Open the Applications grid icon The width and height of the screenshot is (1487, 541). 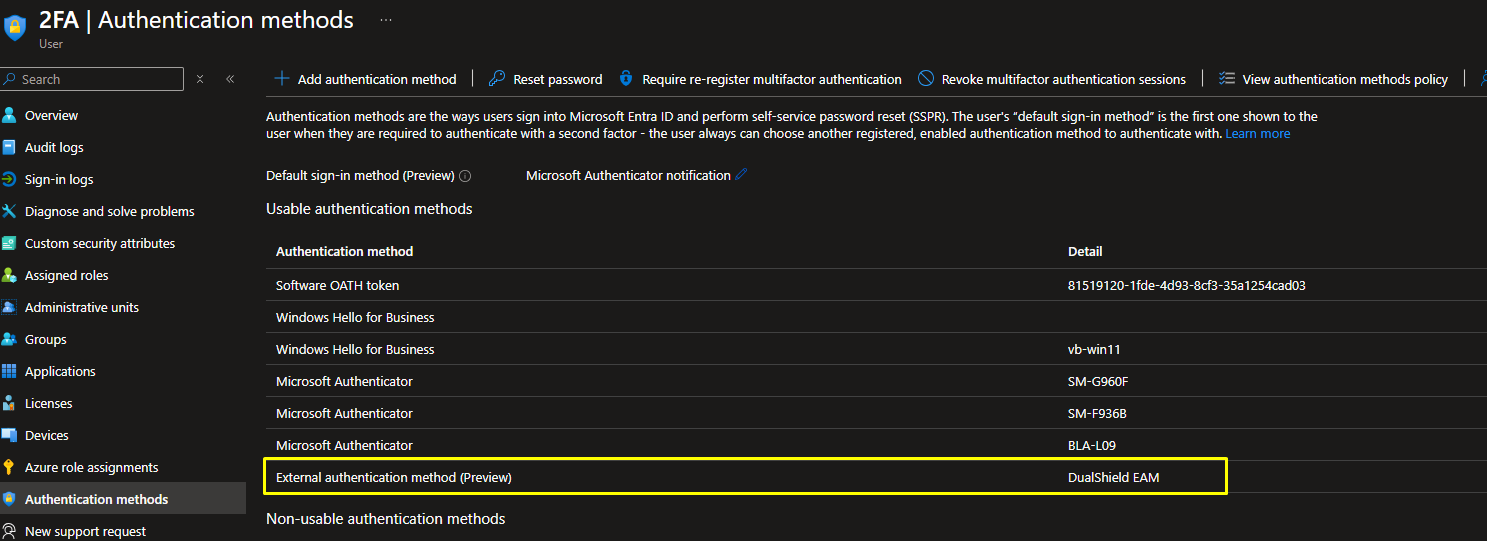[10, 371]
